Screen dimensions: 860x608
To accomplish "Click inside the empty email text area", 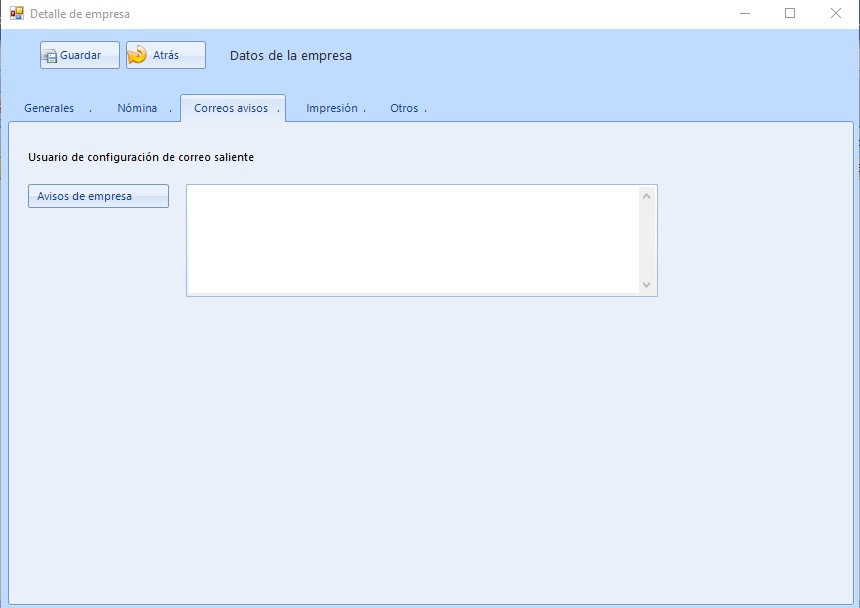I will pos(412,241).
